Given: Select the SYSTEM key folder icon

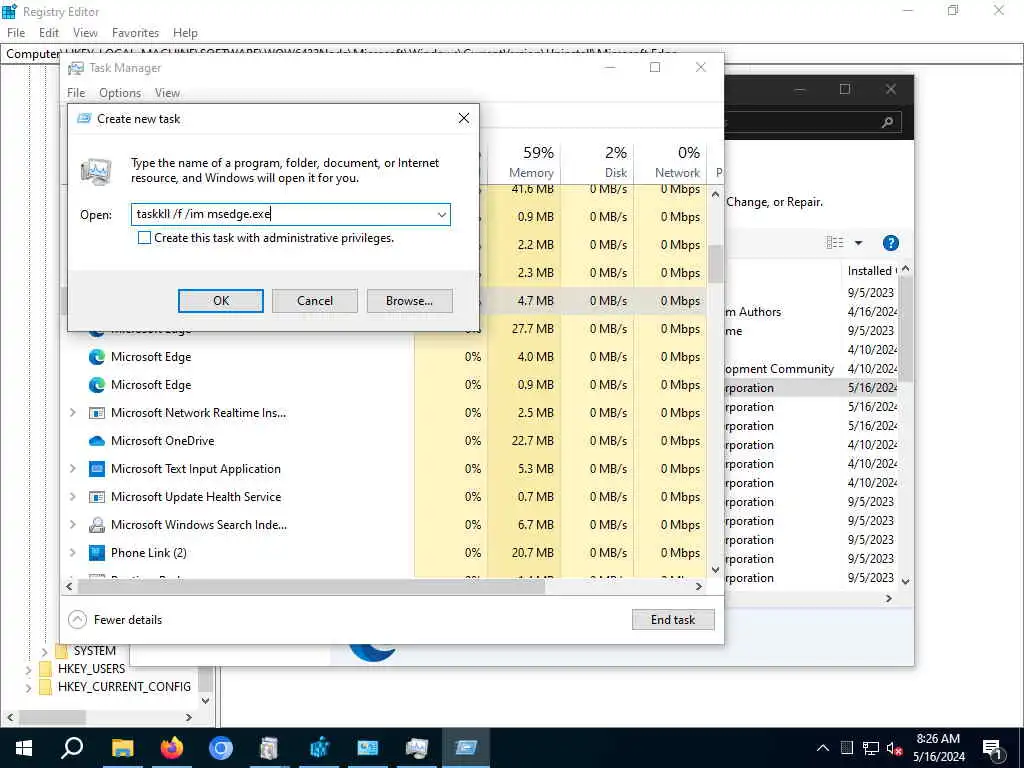Looking at the screenshot, I should pyautogui.click(x=61, y=650).
